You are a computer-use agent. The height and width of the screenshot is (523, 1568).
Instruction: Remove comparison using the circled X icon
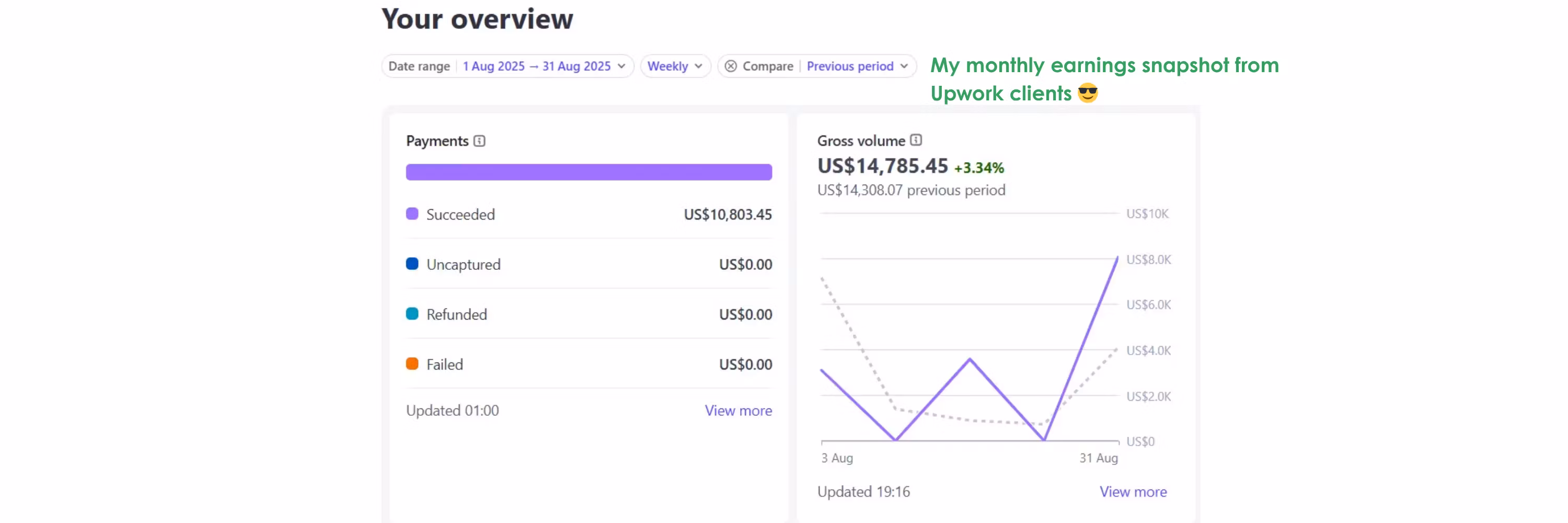[731, 66]
